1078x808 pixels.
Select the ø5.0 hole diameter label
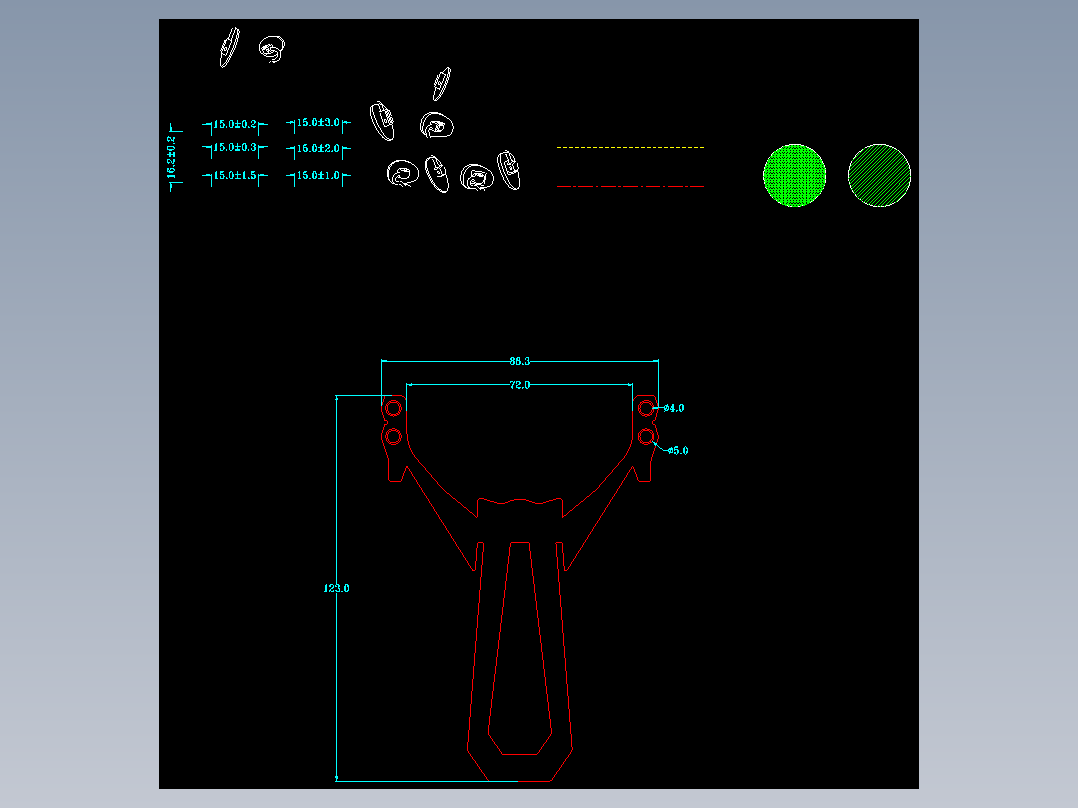(678, 450)
